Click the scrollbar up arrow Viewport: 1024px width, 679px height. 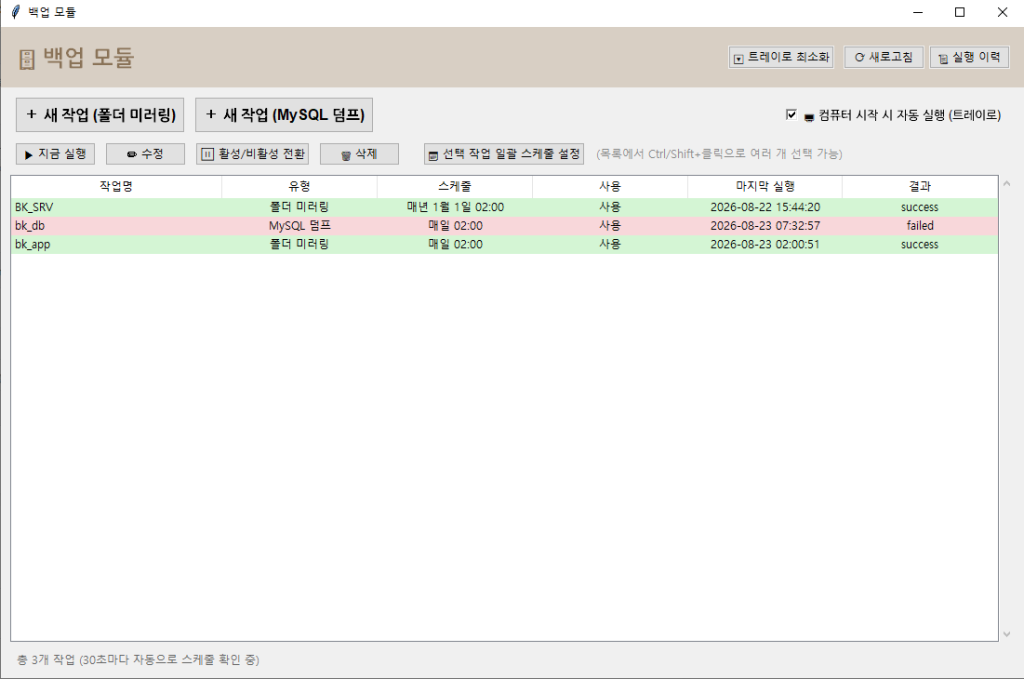click(1006, 184)
